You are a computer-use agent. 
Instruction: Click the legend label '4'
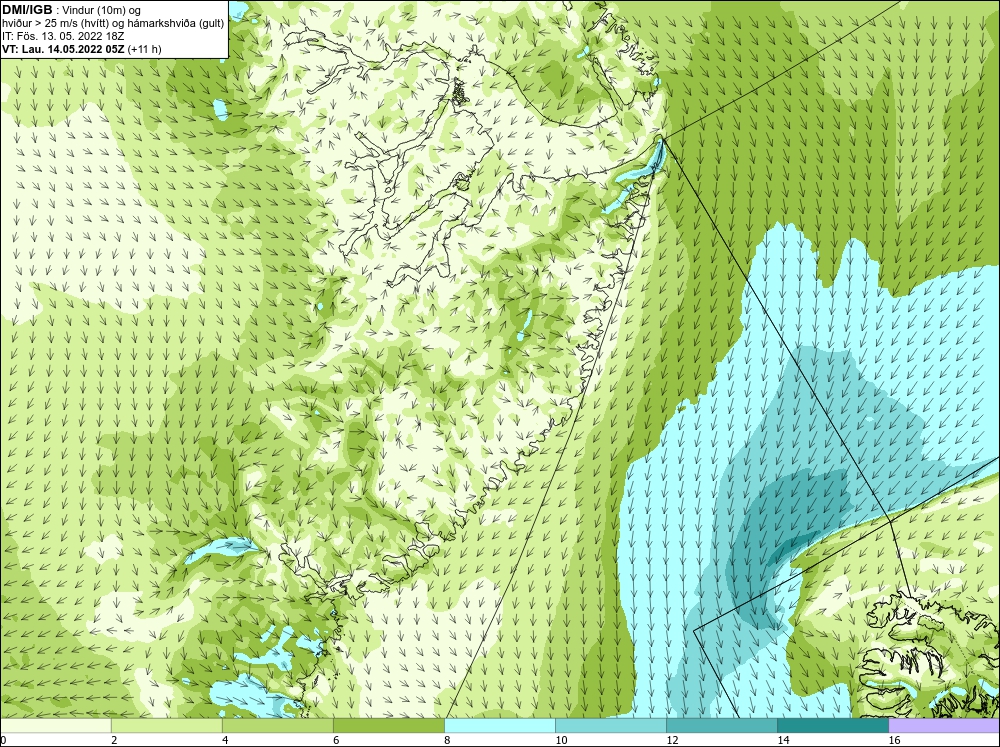coord(225,740)
